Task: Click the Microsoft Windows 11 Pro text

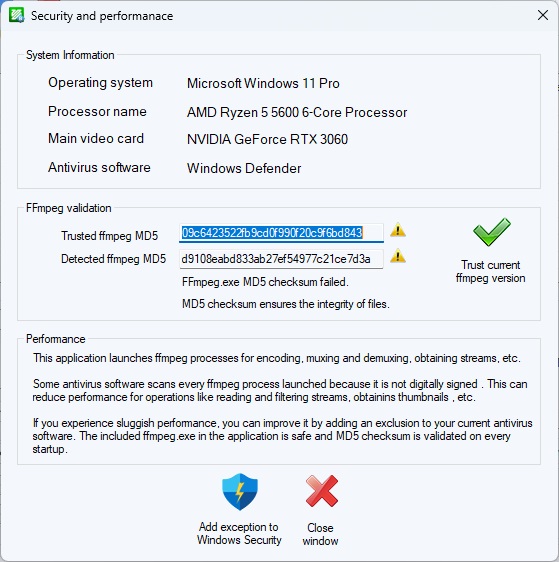Action: tap(263, 83)
